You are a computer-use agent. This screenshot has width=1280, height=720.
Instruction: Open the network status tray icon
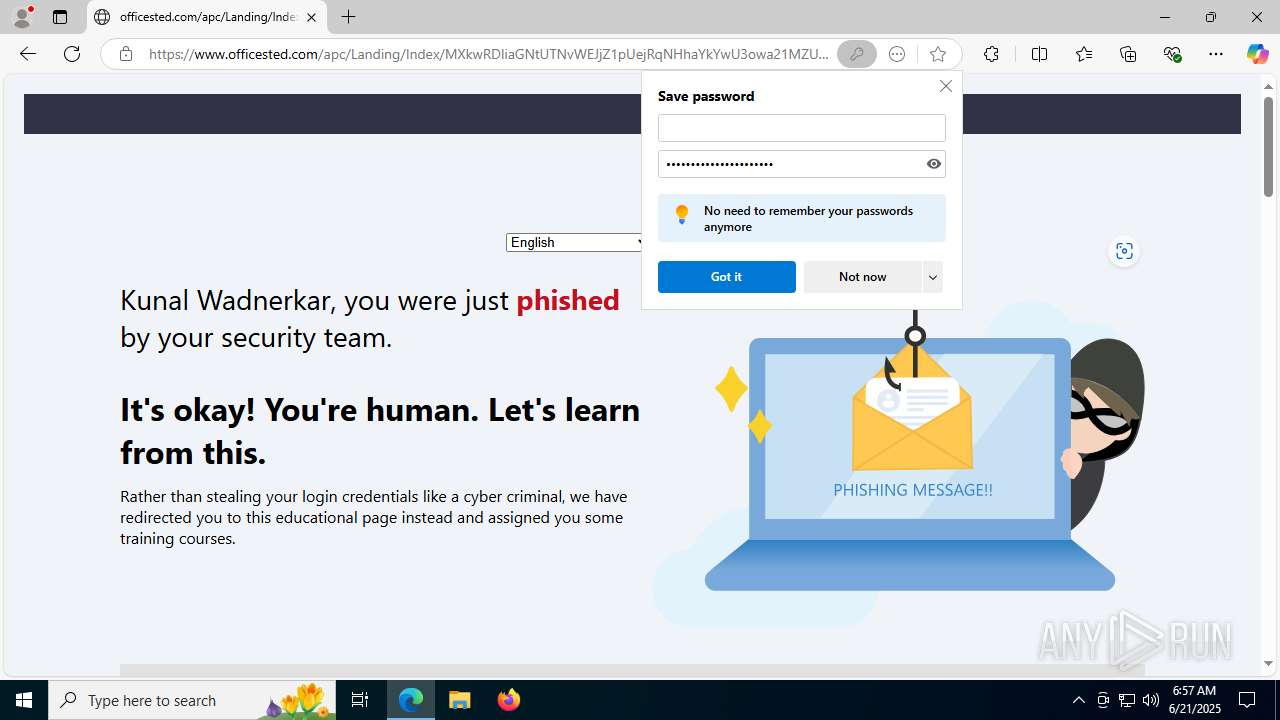coord(1127,700)
